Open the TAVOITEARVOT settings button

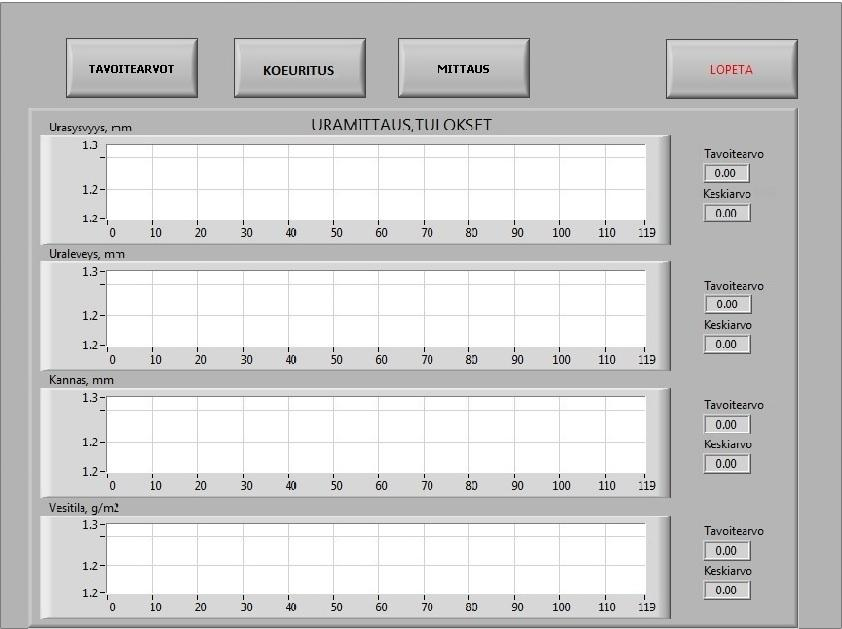click(132, 68)
